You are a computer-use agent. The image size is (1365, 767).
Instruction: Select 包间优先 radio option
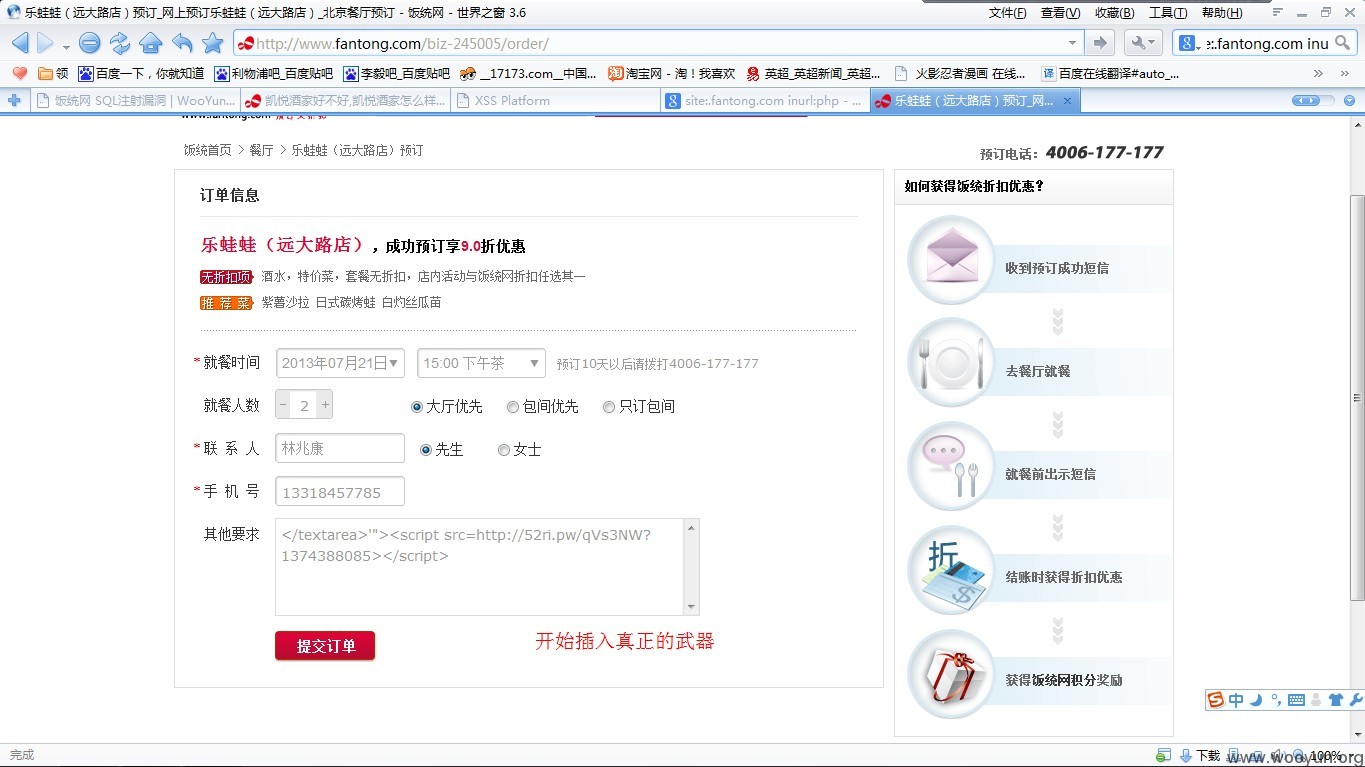[513, 407]
